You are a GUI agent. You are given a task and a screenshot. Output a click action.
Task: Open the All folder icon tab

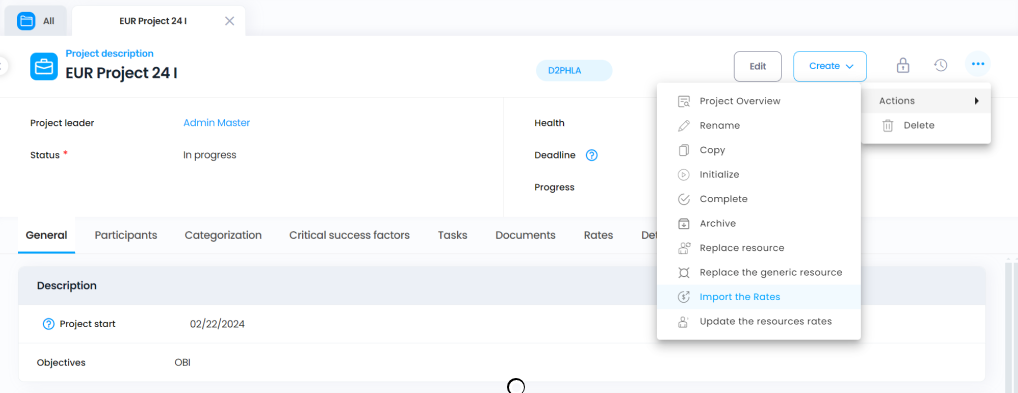pos(26,21)
